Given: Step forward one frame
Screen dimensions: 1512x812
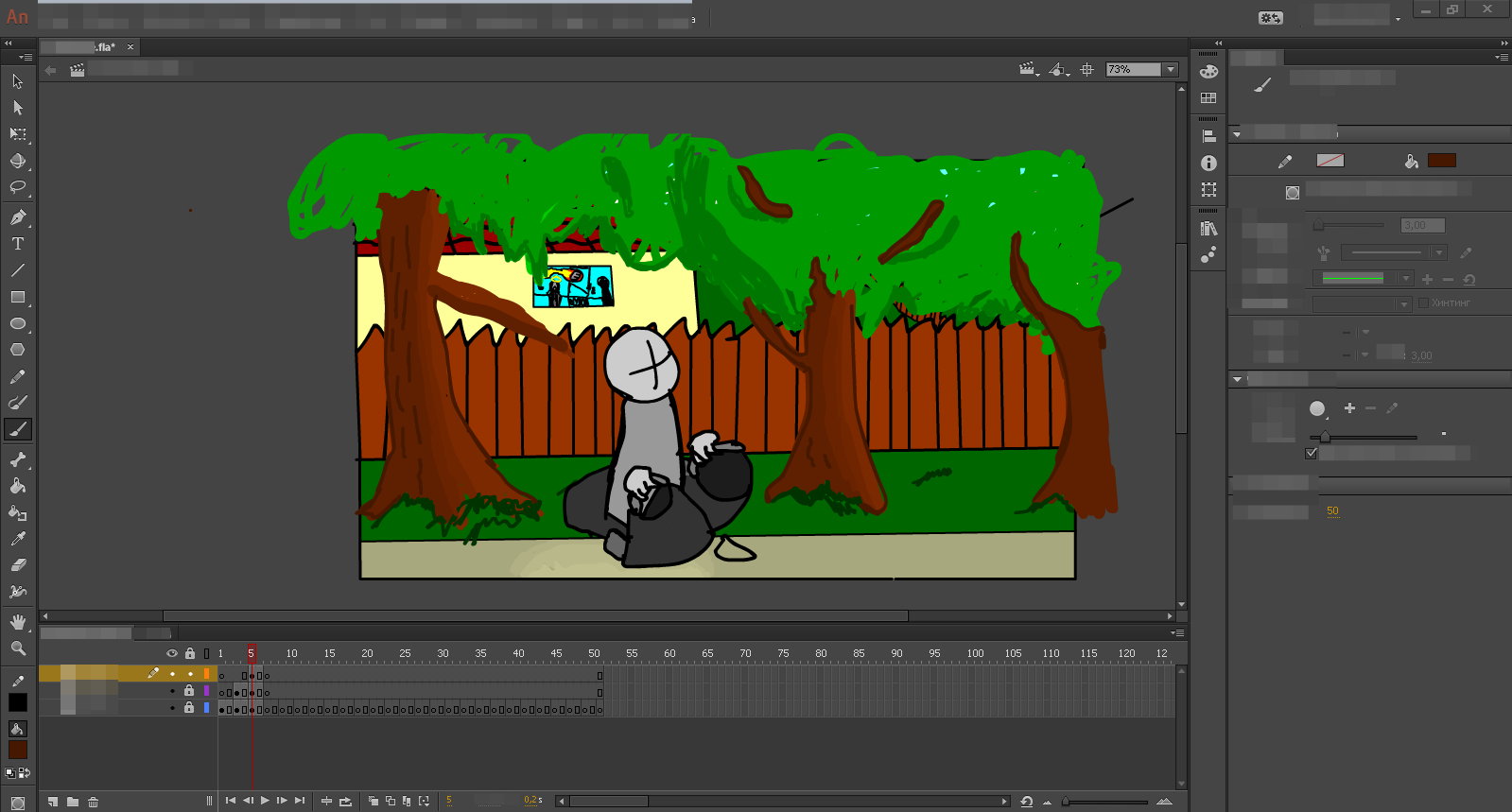Looking at the screenshot, I should coord(282,801).
